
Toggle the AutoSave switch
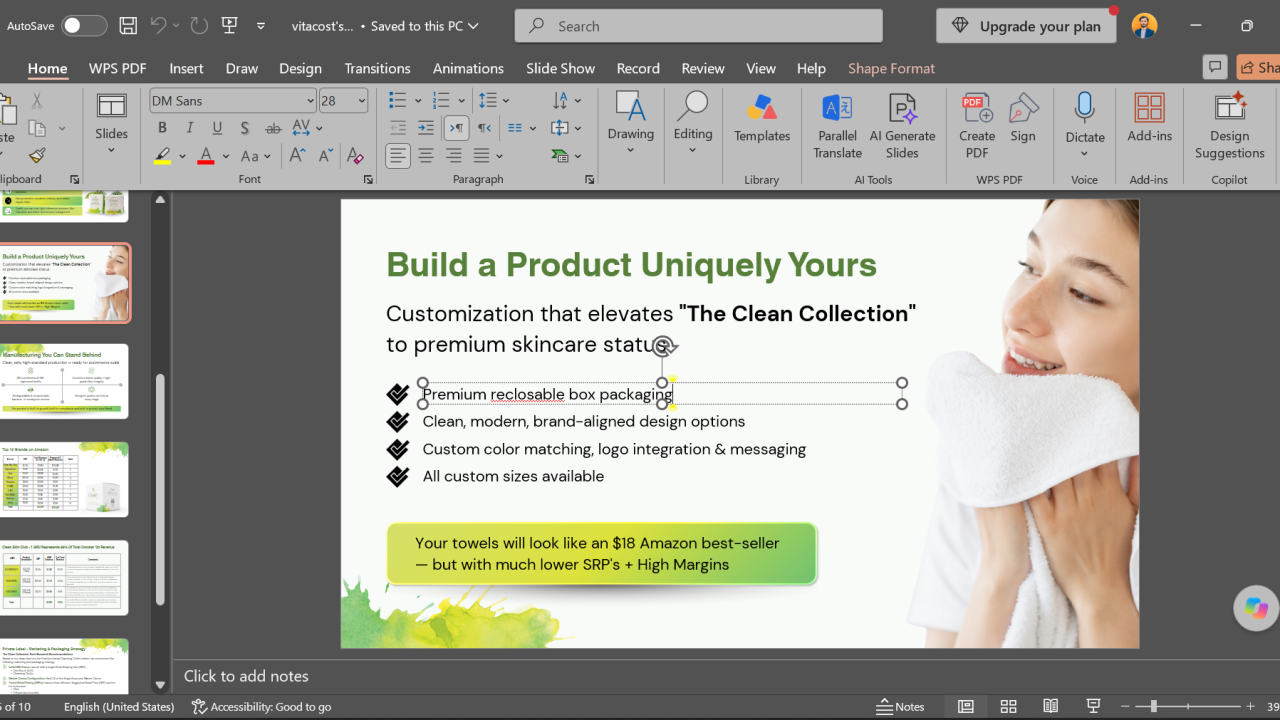(x=84, y=26)
